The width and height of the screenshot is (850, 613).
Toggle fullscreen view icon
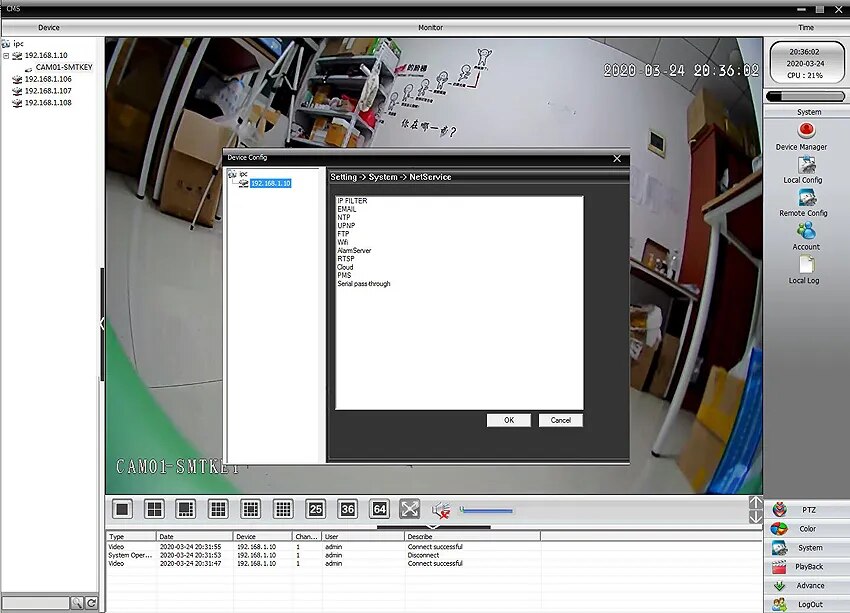pyautogui.click(x=410, y=509)
